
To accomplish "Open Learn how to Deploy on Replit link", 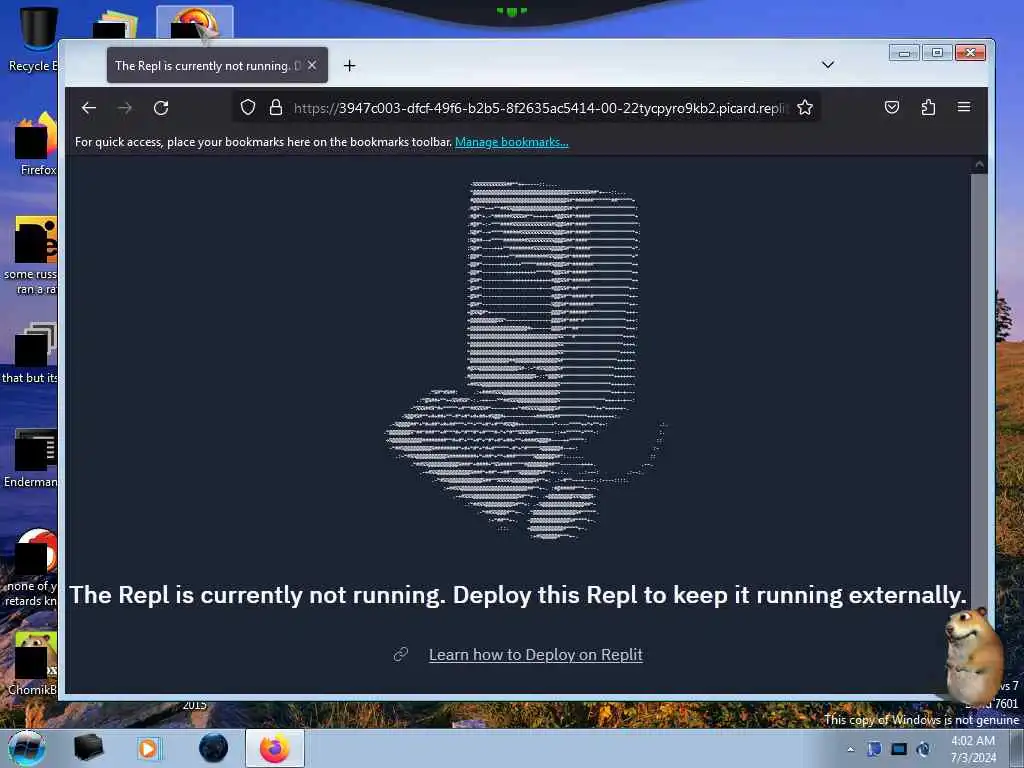I will 536,654.
